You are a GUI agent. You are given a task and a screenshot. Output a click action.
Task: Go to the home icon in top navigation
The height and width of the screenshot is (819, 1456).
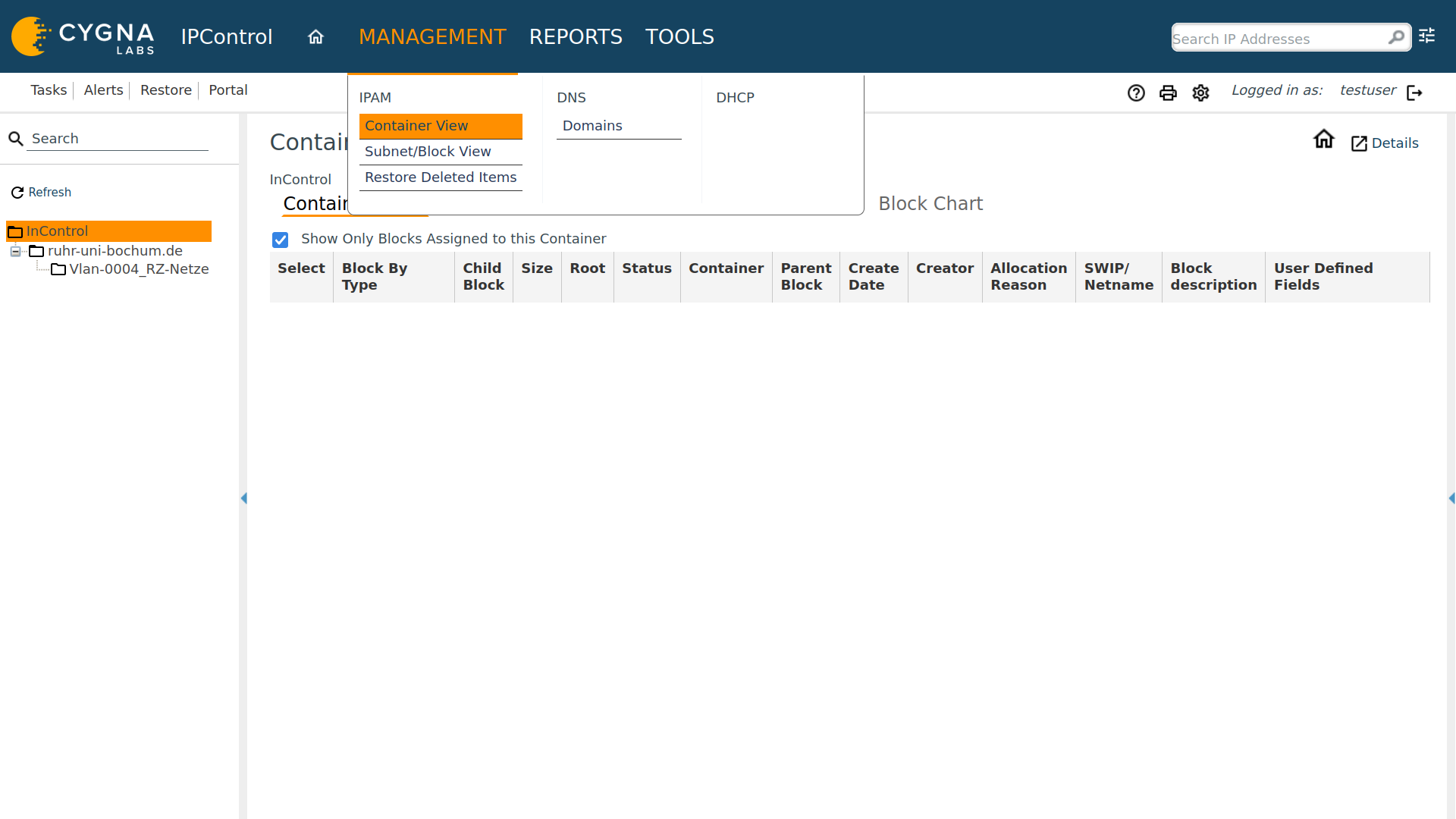coord(315,36)
